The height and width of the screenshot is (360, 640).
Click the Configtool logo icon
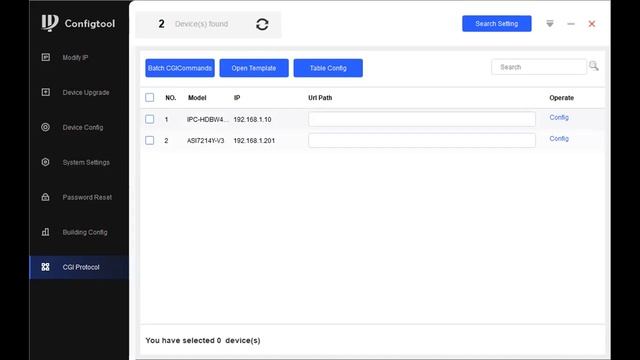50,23
